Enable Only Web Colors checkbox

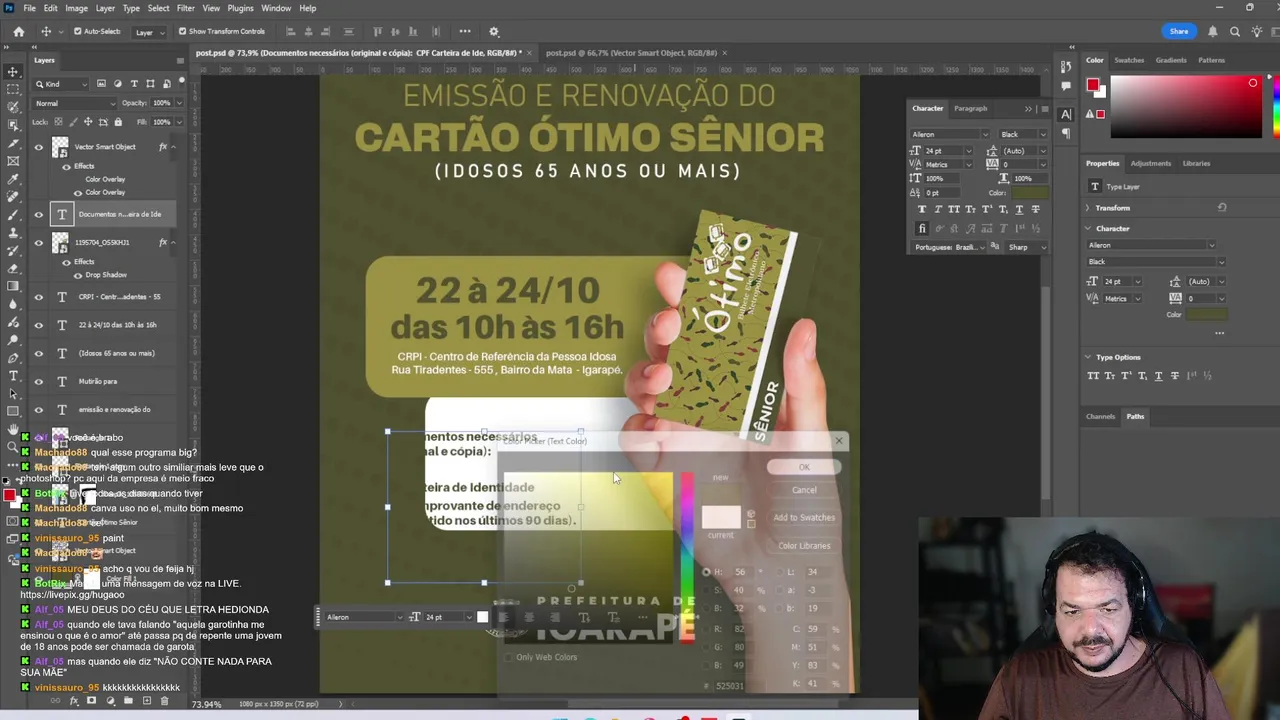point(509,657)
